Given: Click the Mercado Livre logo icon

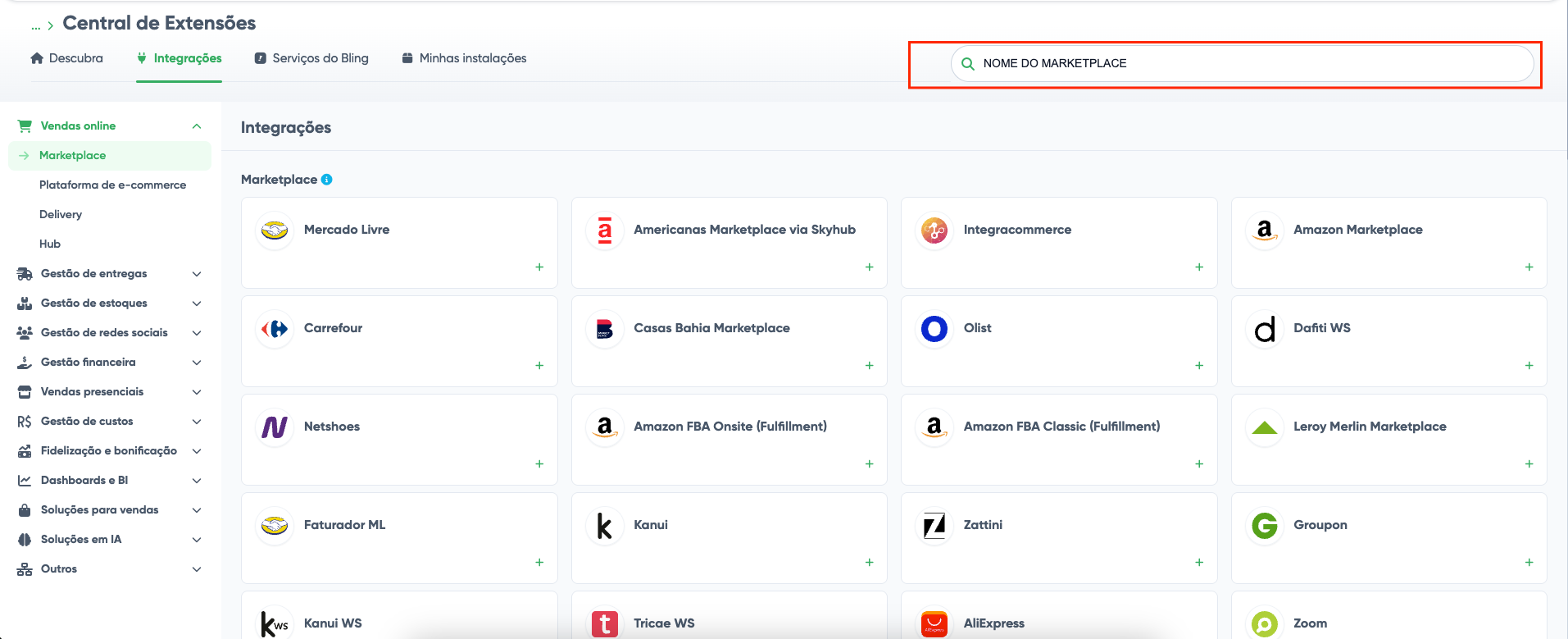Looking at the screenshot, I should pos(275,230).
